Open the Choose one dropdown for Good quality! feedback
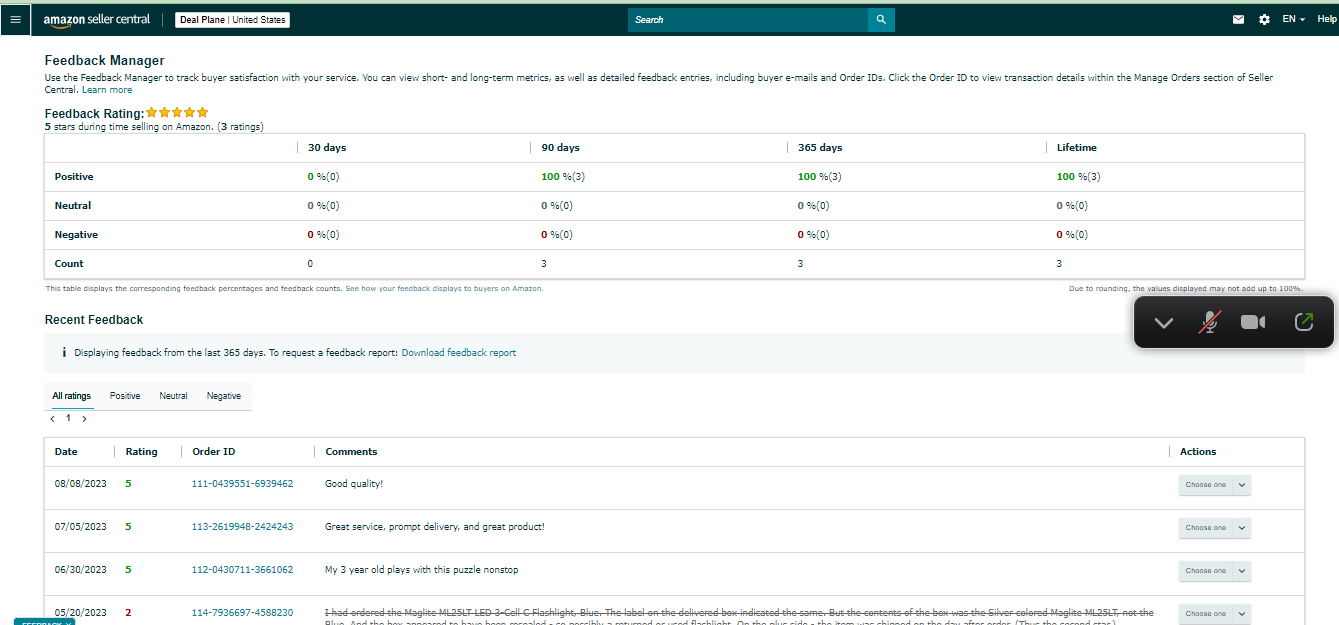This screenshot has height=625, width=1339. (x=1214, y=485)
